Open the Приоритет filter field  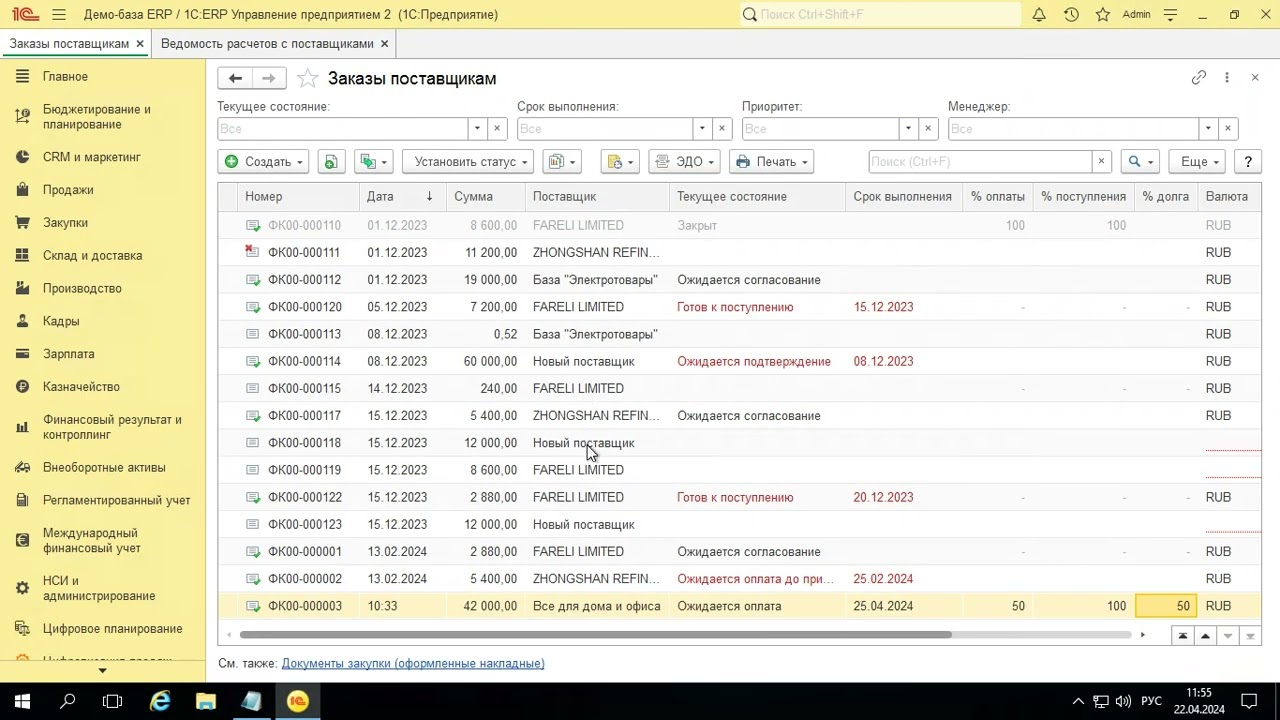point(820,129)
